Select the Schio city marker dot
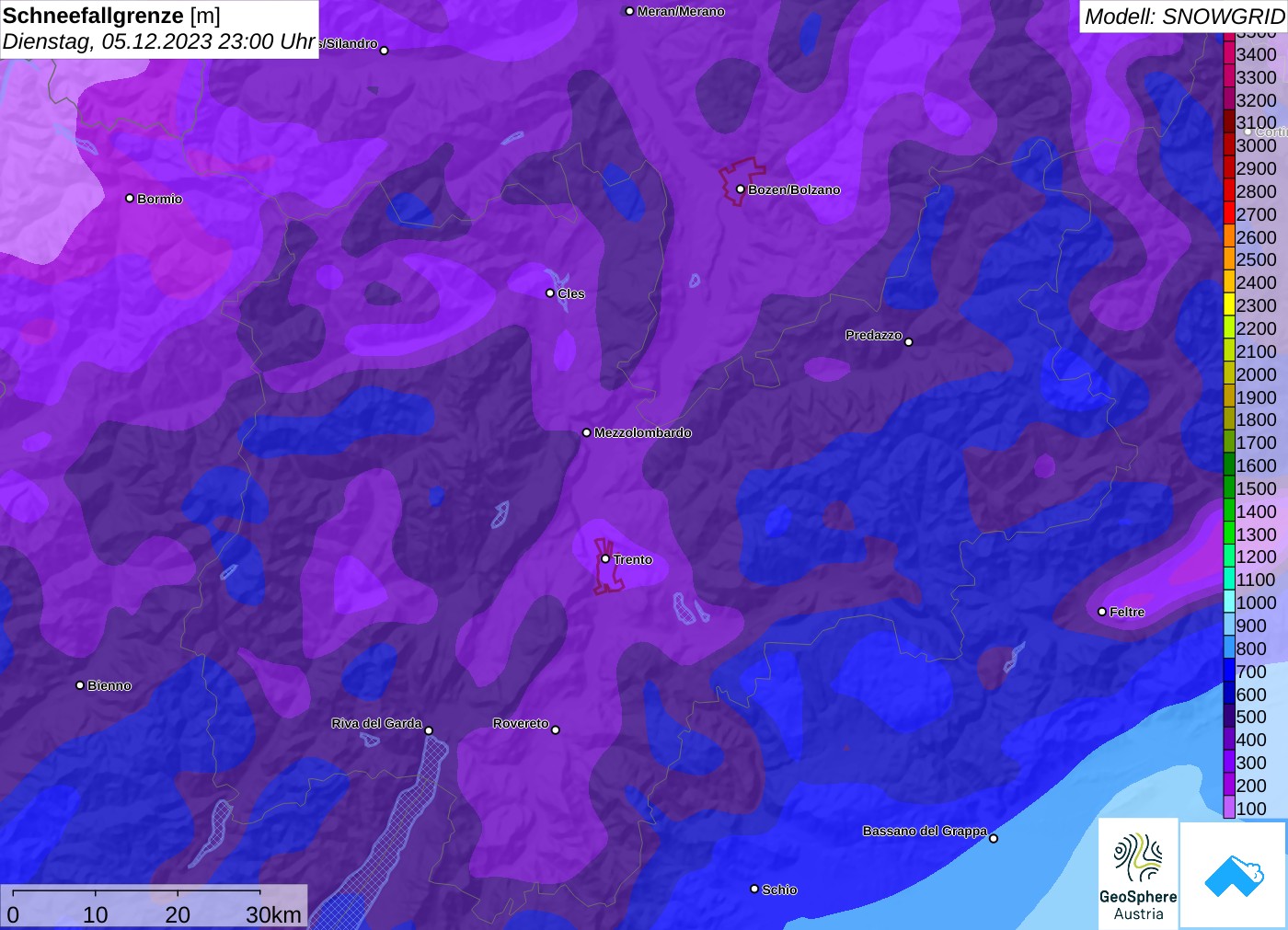 (x=754, y=890)
